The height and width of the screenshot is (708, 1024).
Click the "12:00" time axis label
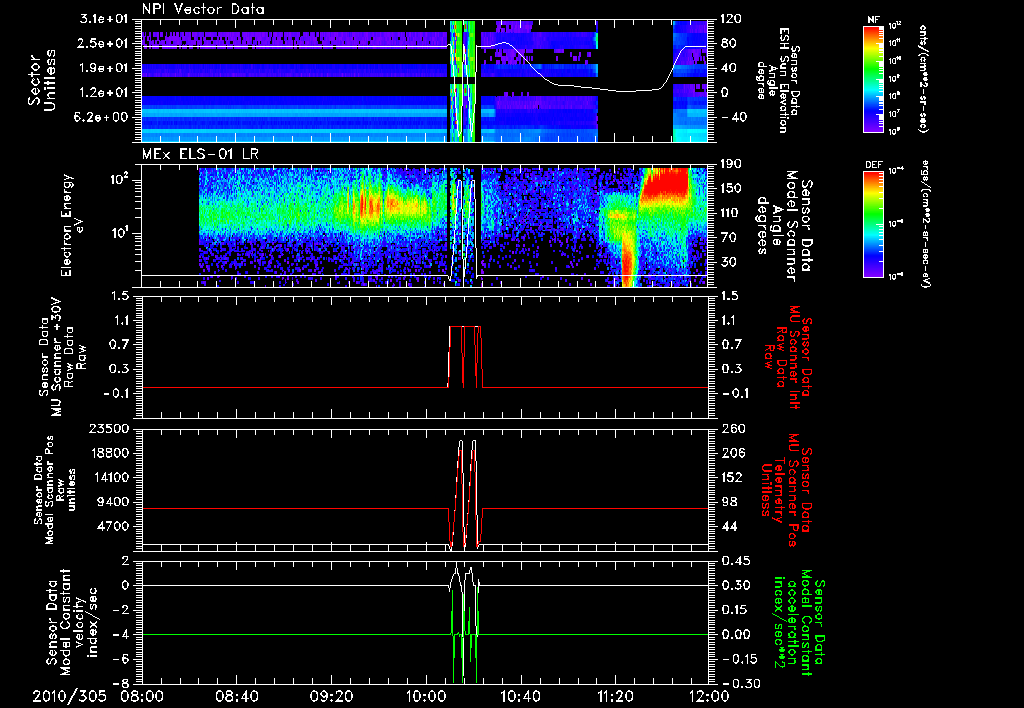click(x=709, y=696)
